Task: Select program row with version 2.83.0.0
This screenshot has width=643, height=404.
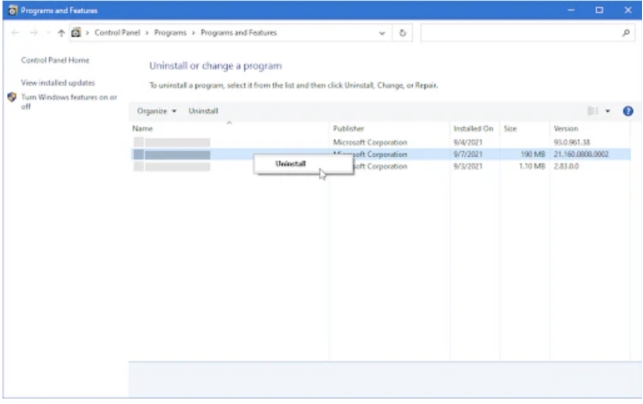Action: (x=381, y=167)
